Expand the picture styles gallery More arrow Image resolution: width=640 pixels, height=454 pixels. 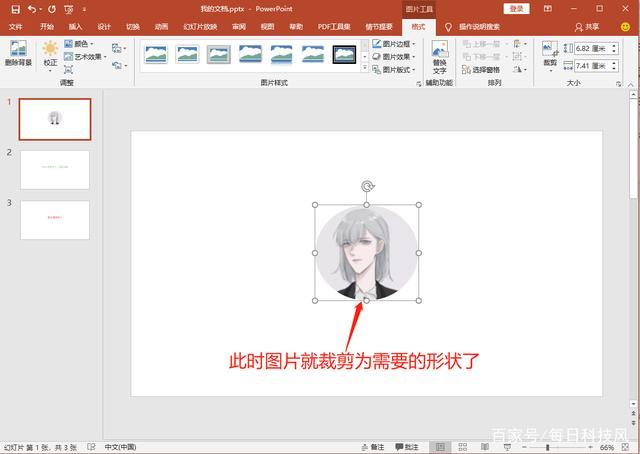point(365,67)
